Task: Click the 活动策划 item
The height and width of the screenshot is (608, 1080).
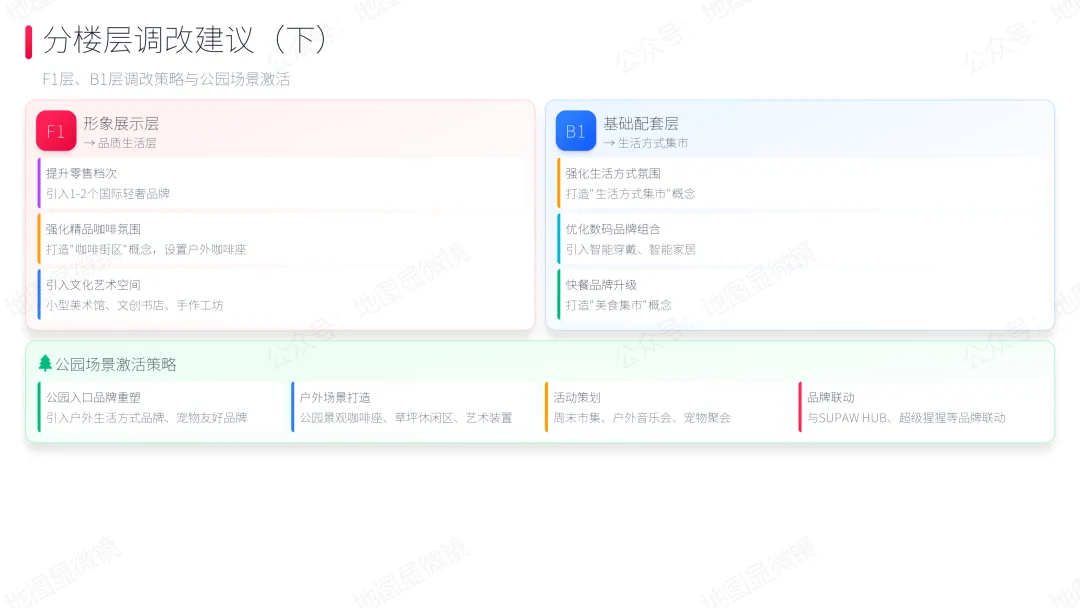Action: click(666, 407)
